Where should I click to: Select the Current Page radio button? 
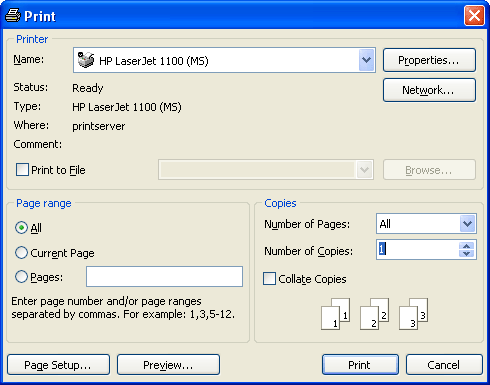click(x=21, y=253)
